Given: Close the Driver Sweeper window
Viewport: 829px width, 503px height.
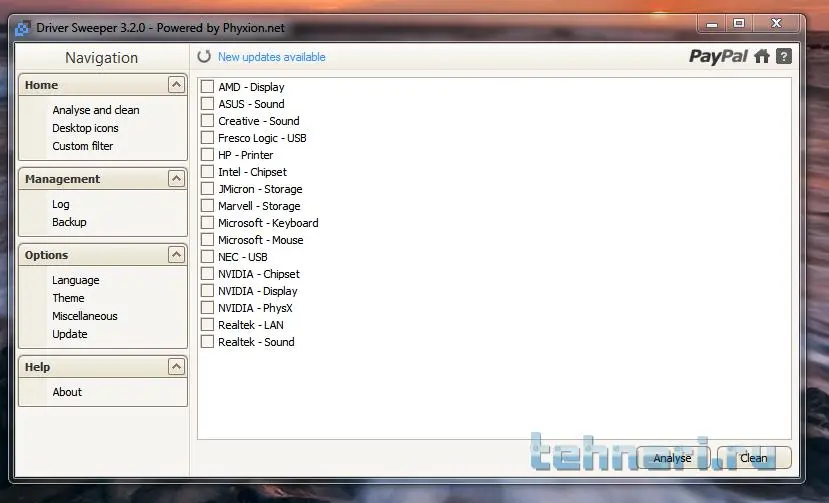Looking at the screenshot, I should tap(776, 23).
